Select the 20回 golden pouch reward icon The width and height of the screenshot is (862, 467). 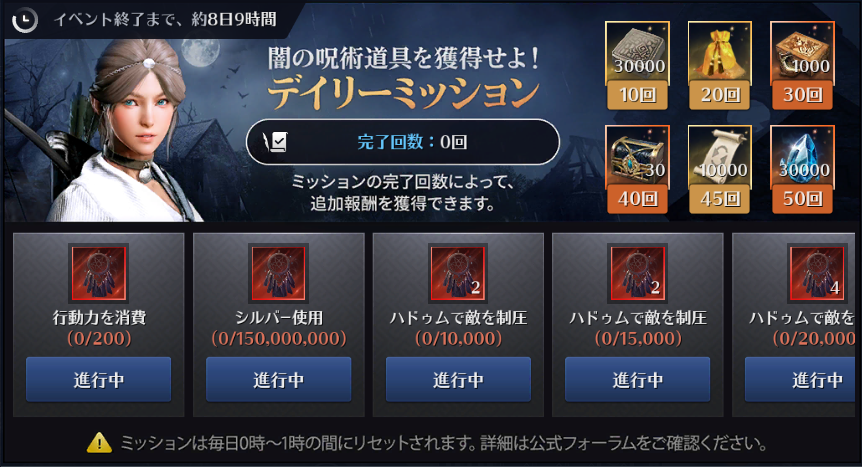point(720,53)
